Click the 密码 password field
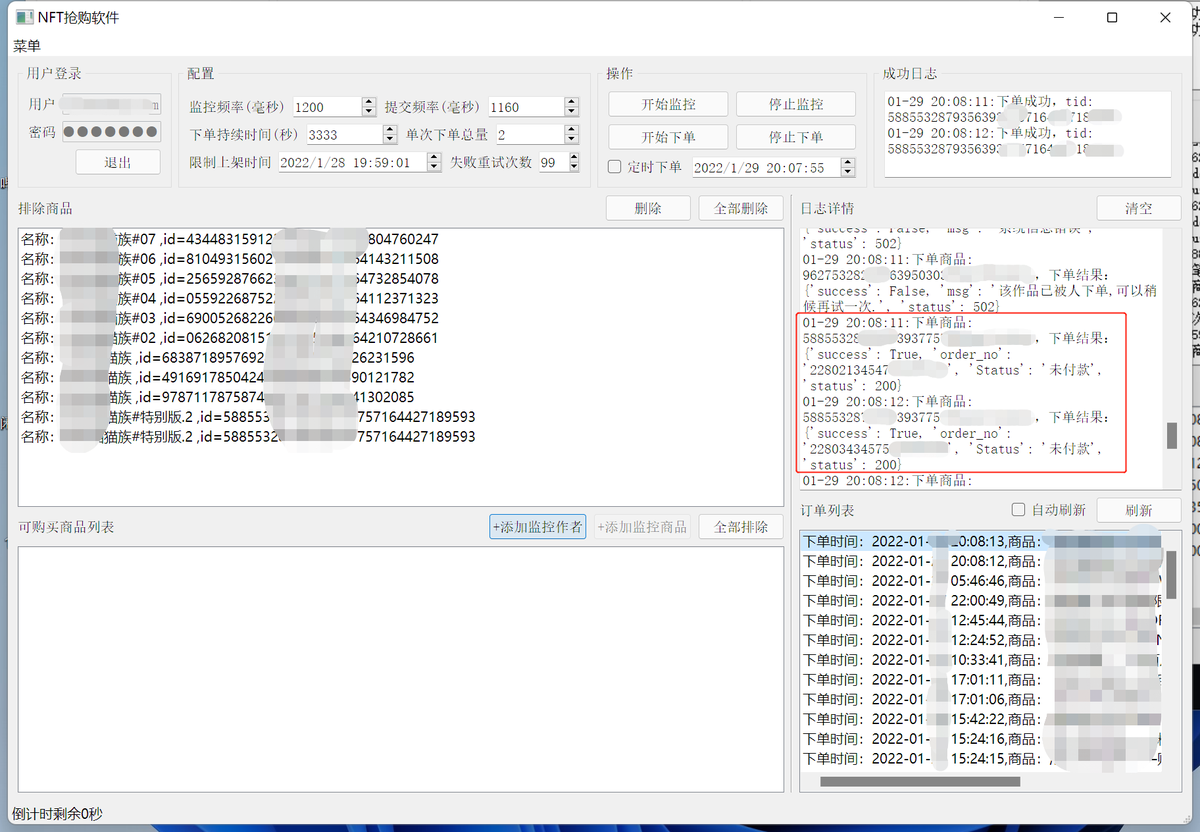Image resolution: width=1200 pixels, height=832 pixels. coord(111,132)
